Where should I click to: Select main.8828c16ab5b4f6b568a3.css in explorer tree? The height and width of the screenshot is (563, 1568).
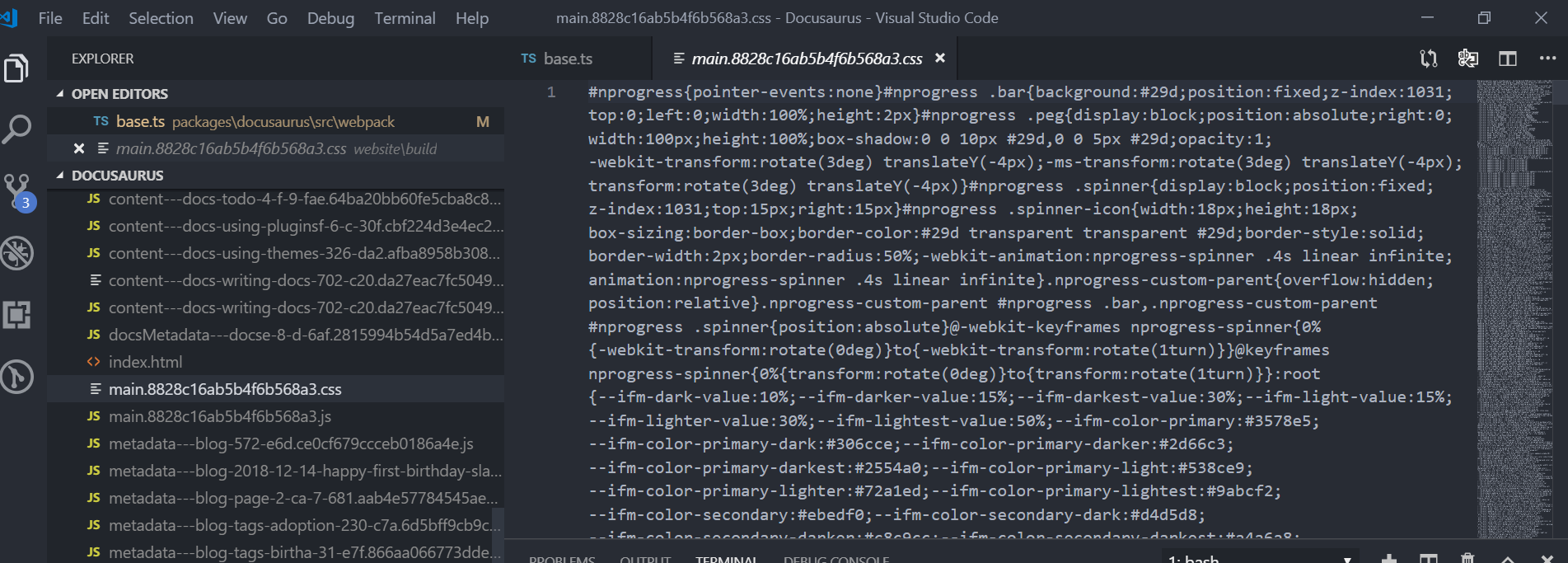click(x=276, y=389)
